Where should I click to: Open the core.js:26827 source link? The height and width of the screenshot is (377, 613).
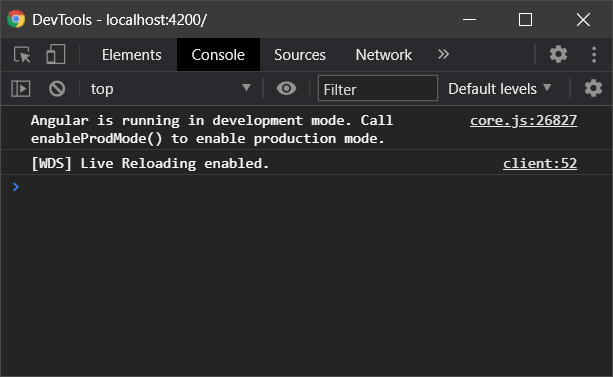click(523, 120)
